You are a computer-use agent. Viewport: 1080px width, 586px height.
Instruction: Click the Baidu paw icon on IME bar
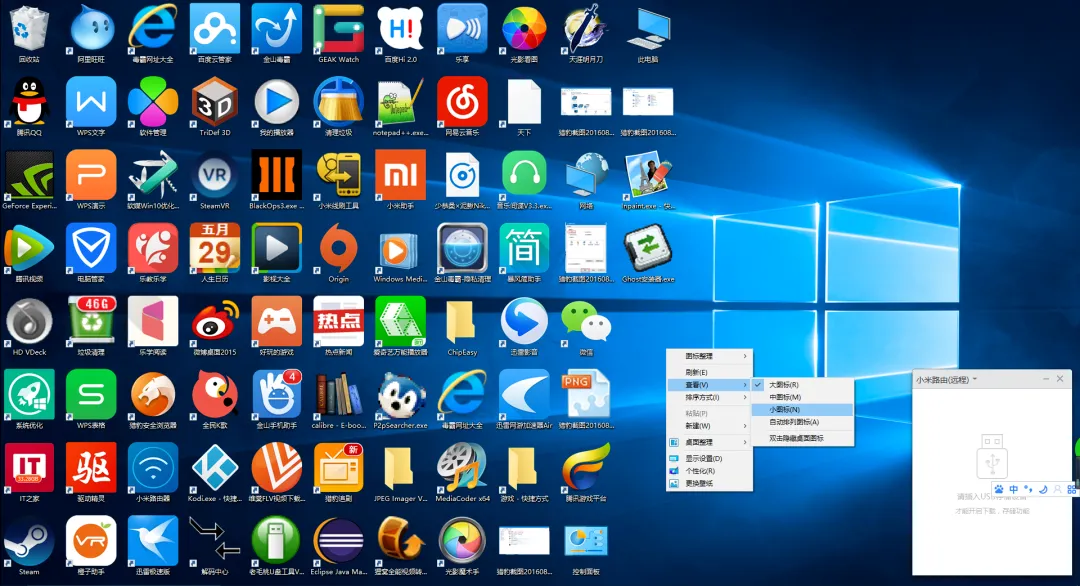click(999, 490)
